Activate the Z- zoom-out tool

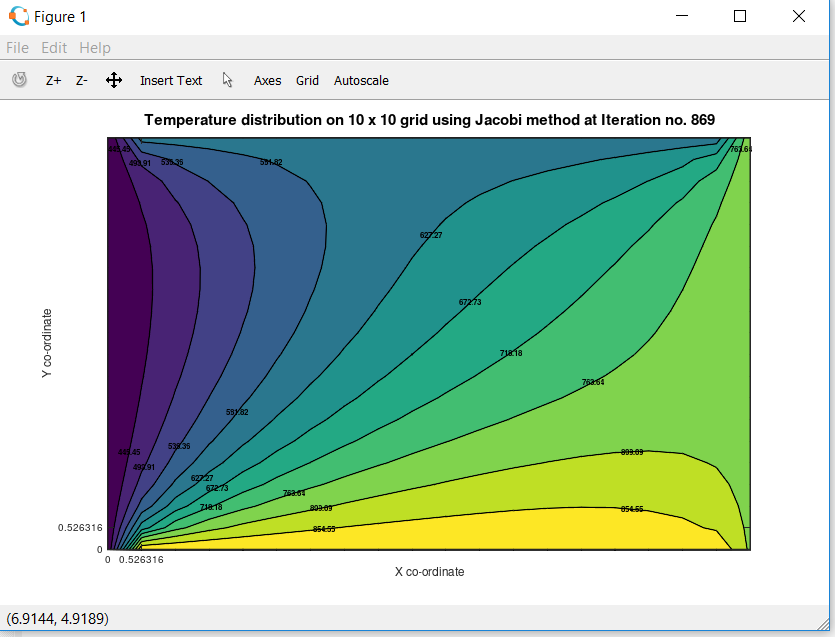81,80
